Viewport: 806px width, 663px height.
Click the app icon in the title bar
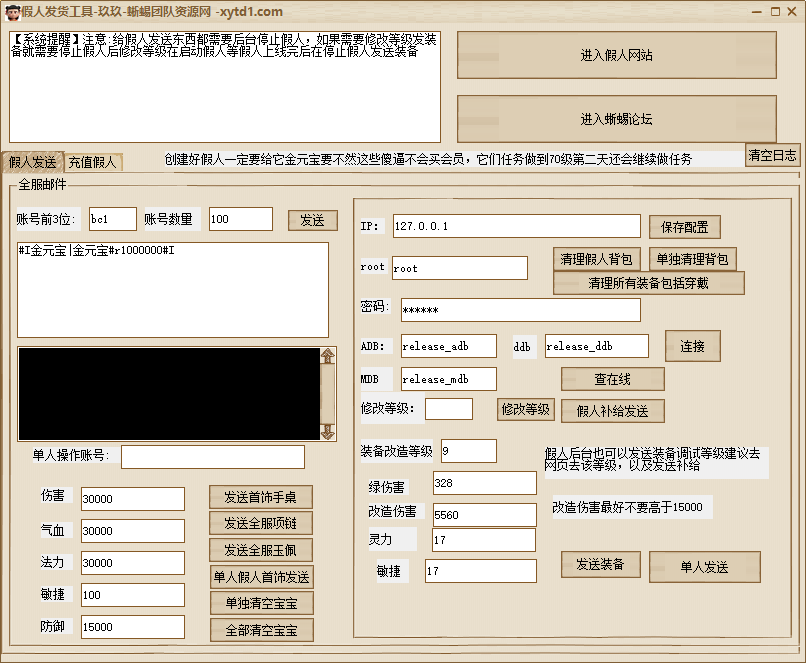(11, 11)
